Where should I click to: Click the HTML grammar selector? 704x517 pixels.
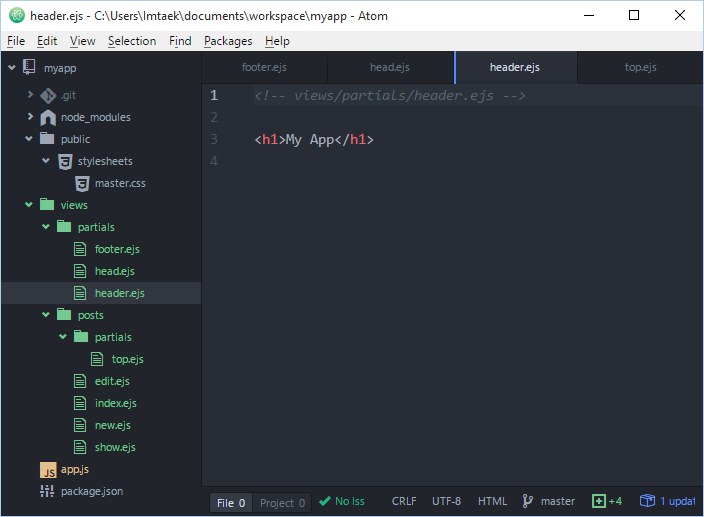(x=493, y=501)
